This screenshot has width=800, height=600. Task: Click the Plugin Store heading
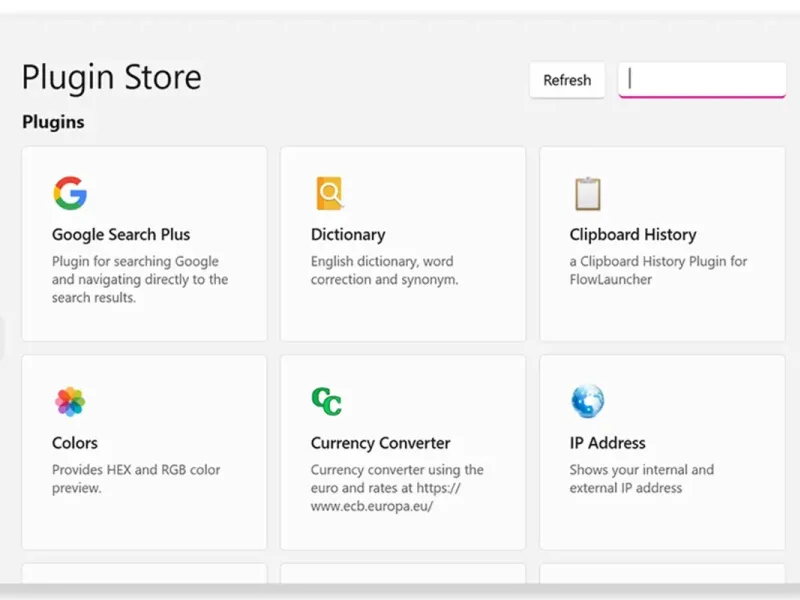112,78
